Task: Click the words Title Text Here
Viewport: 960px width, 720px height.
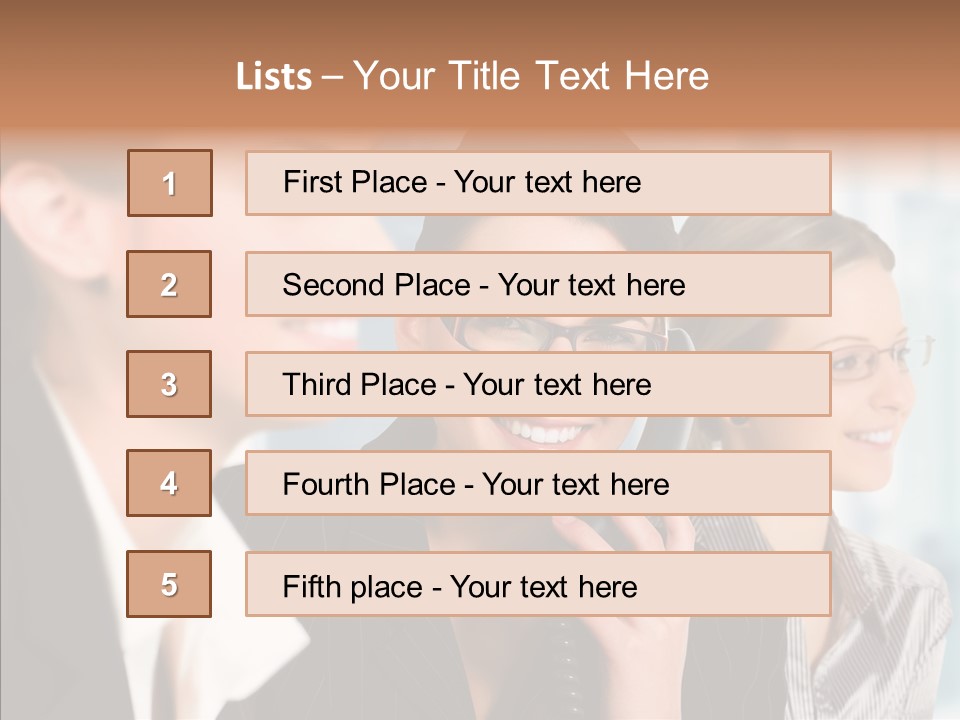Action: coord(578,76)
